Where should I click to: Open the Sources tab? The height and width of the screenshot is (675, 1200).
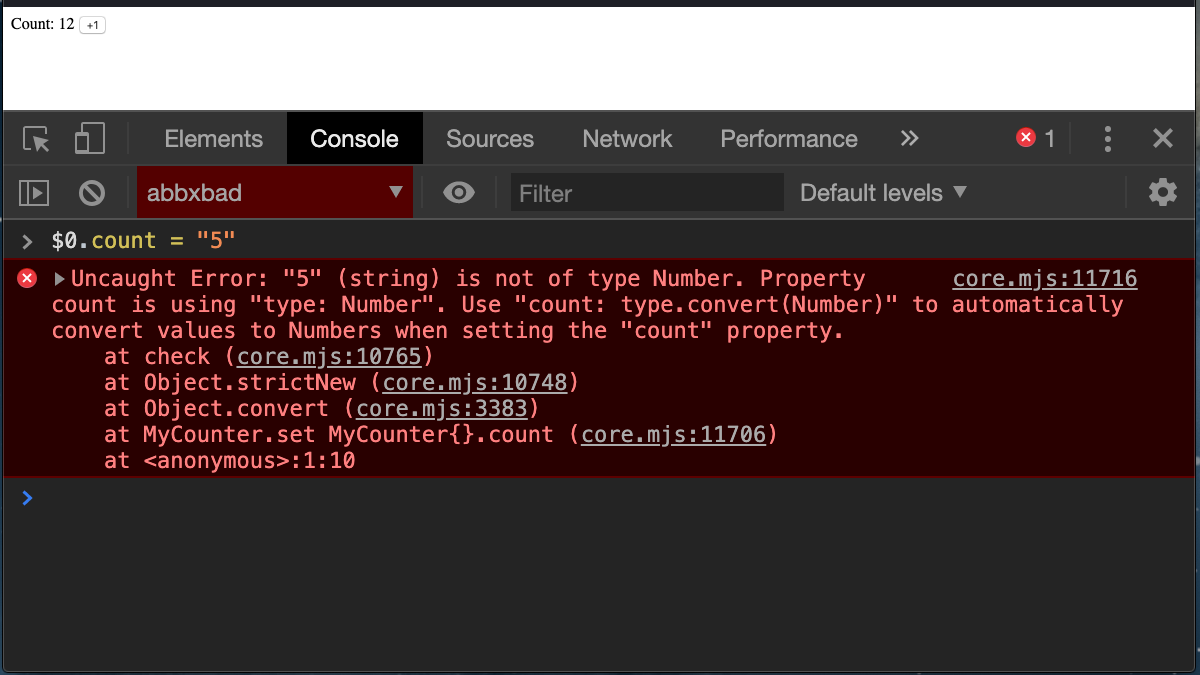[x=490, y=139]
